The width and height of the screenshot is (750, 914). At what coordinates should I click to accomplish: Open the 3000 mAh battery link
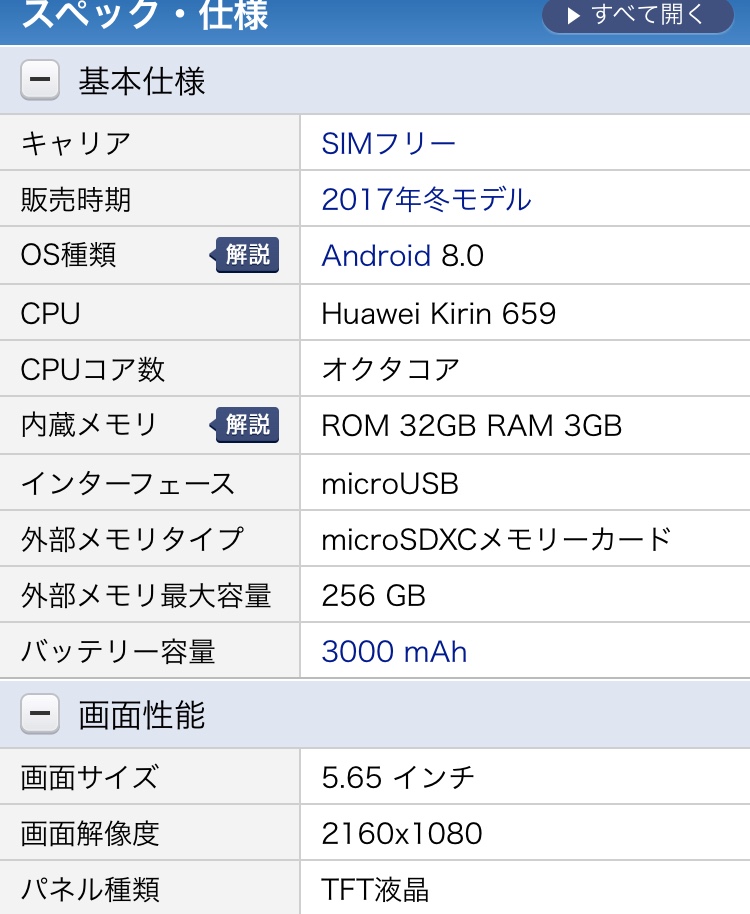[394, 652]
